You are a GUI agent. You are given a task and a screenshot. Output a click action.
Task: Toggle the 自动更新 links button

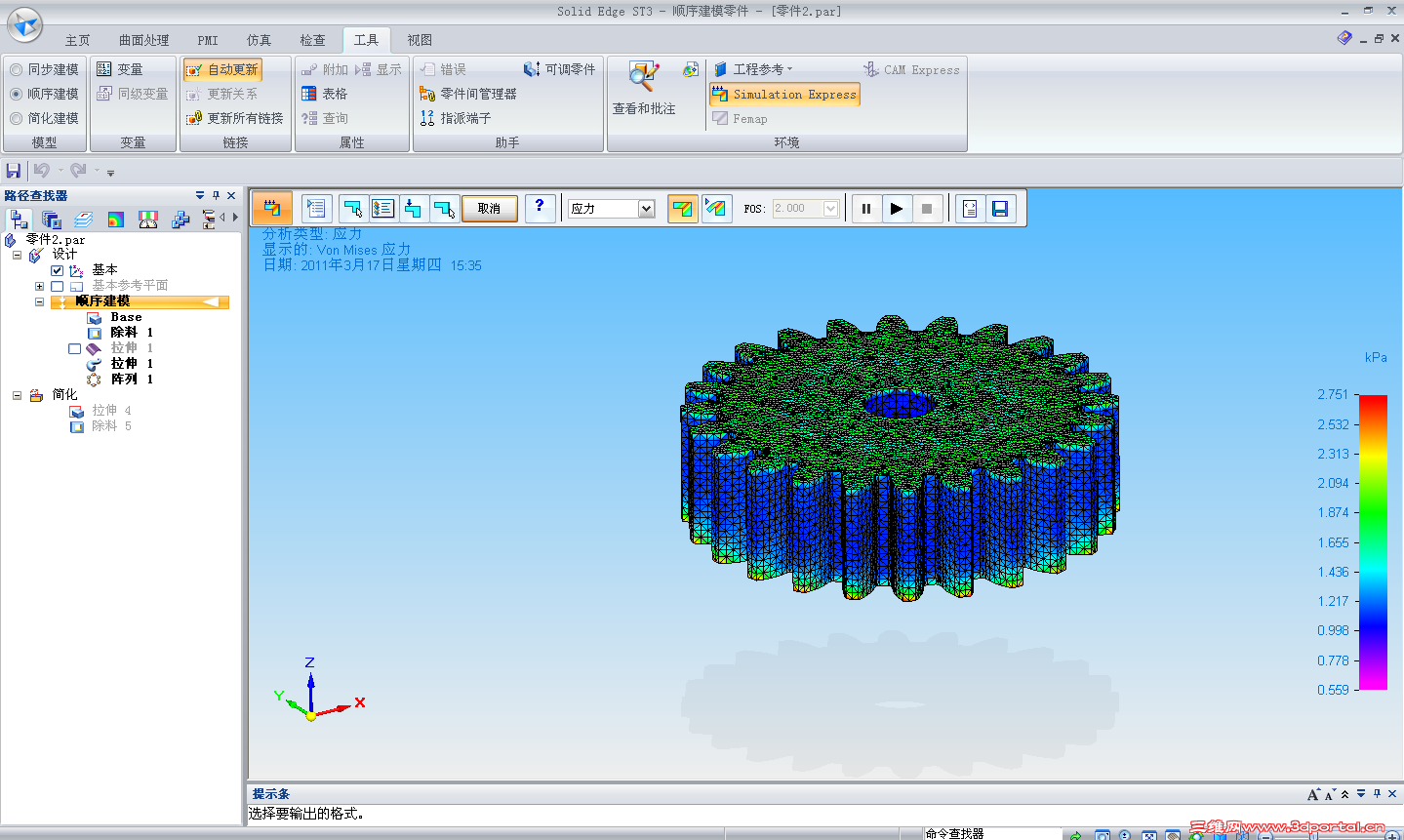click(222, 69)
